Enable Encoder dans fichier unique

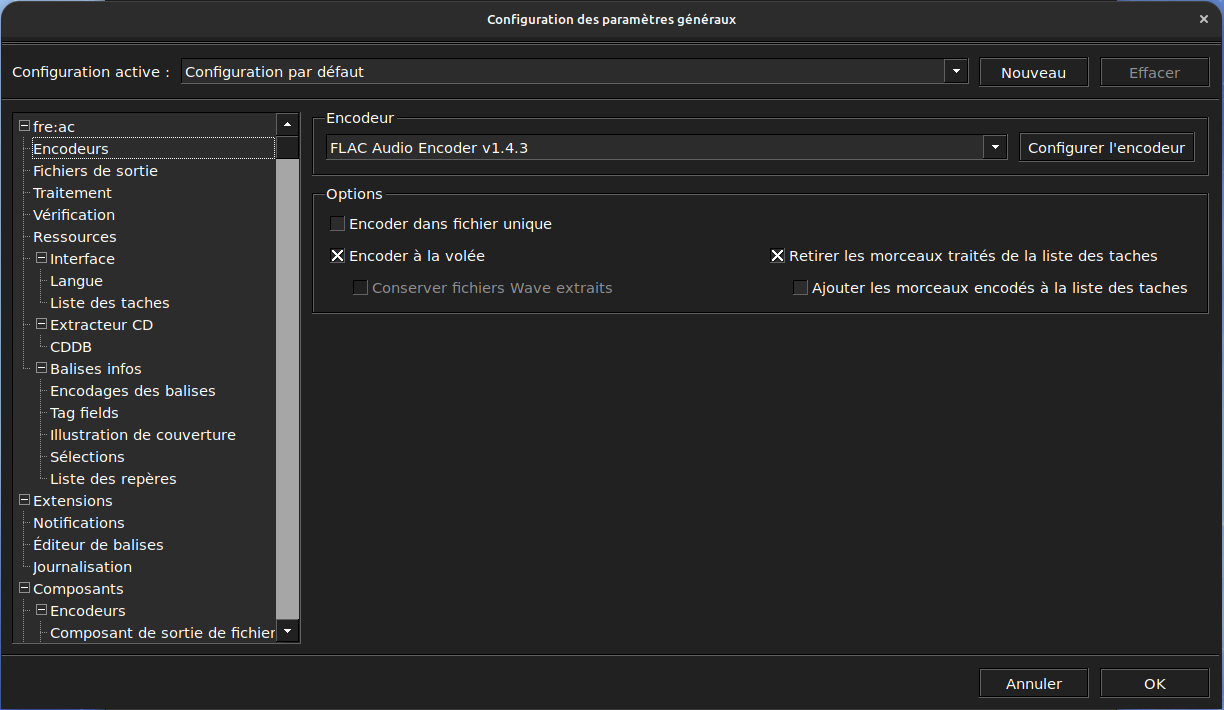pyautogui.click(x=338, y=224)
